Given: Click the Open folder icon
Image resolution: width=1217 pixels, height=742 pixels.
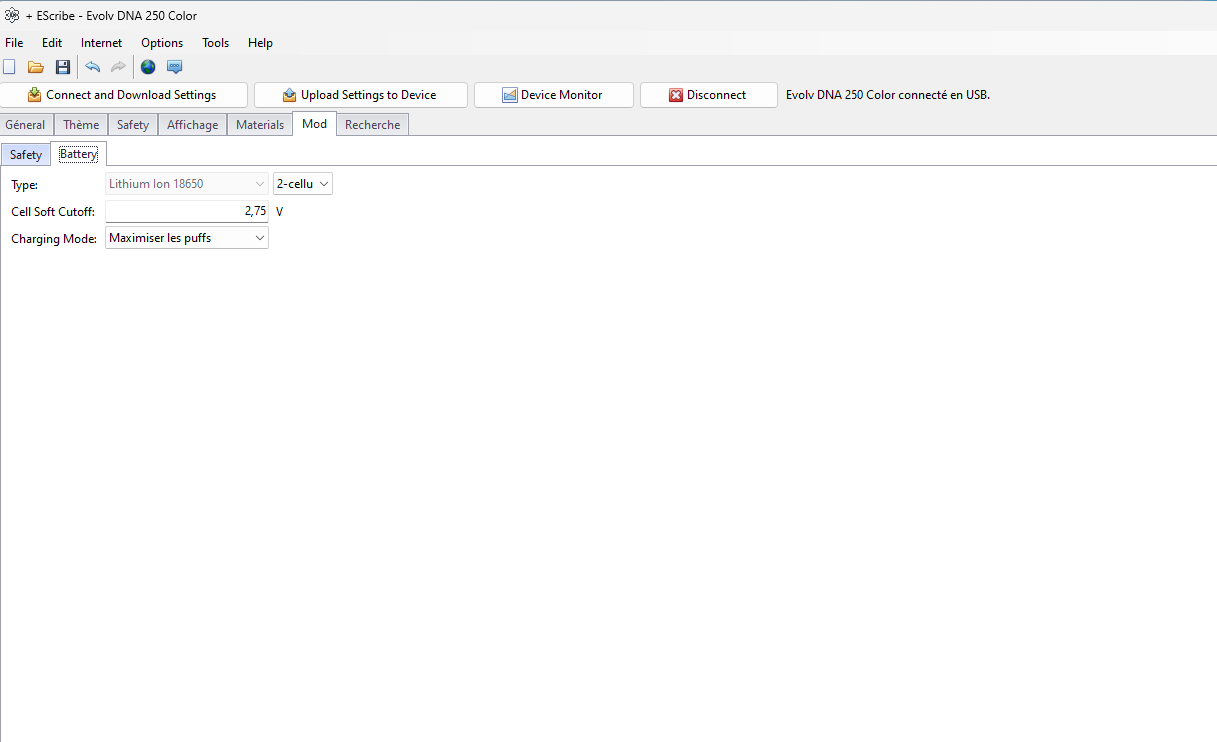Looking at the screenshot, I should [x=36, y=67].
